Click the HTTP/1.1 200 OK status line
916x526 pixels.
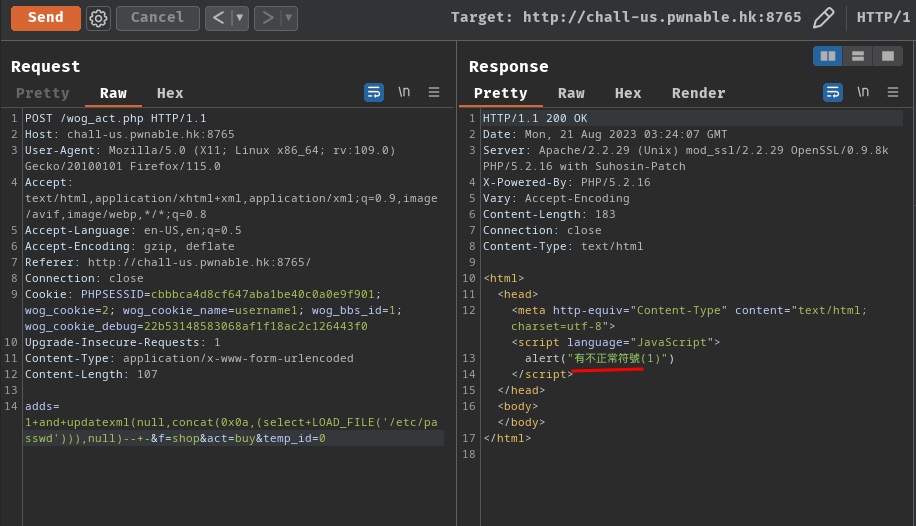535,118
